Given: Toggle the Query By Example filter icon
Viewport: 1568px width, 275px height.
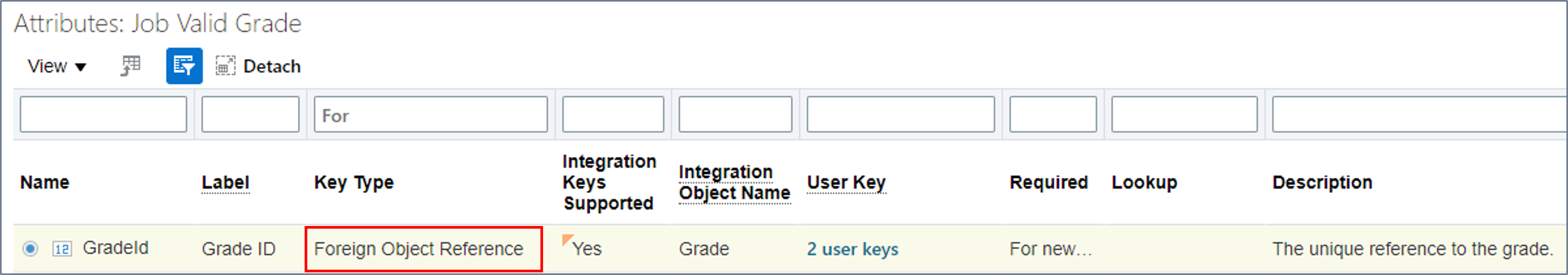Looking at the screenshot, I should tap(184, 66).
